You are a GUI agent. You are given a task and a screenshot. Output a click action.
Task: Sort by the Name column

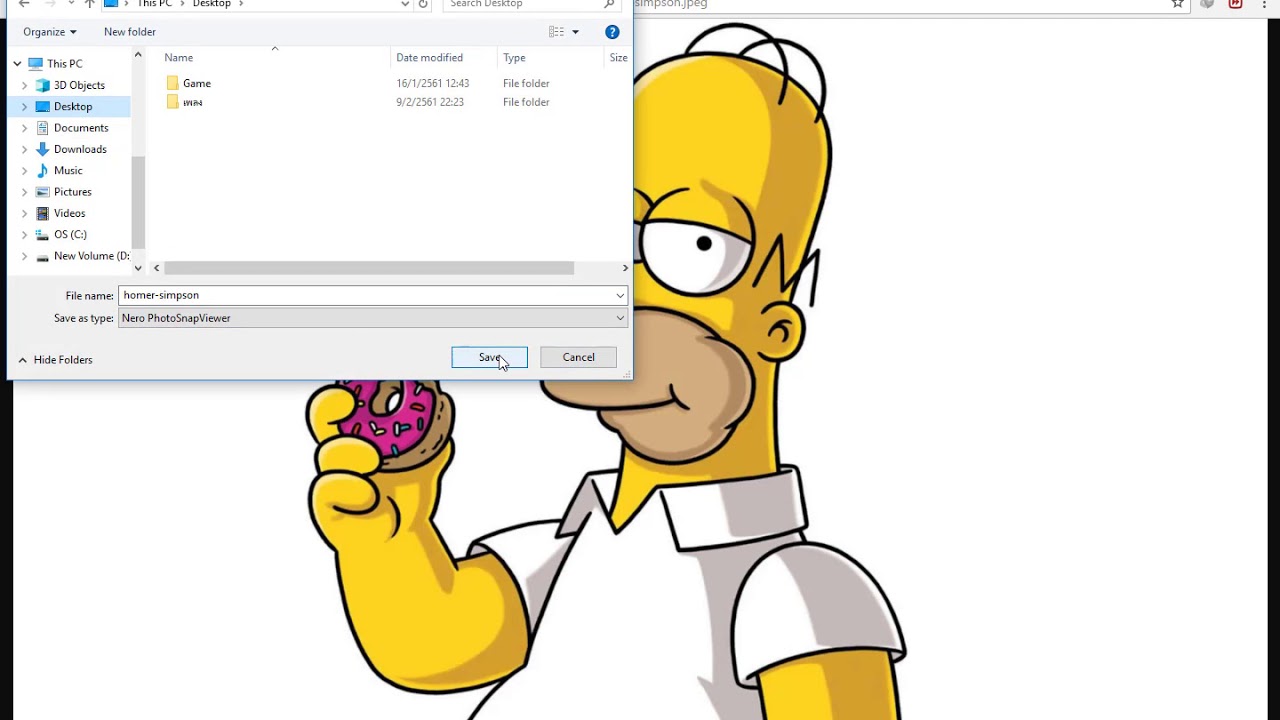click(179, 58)
